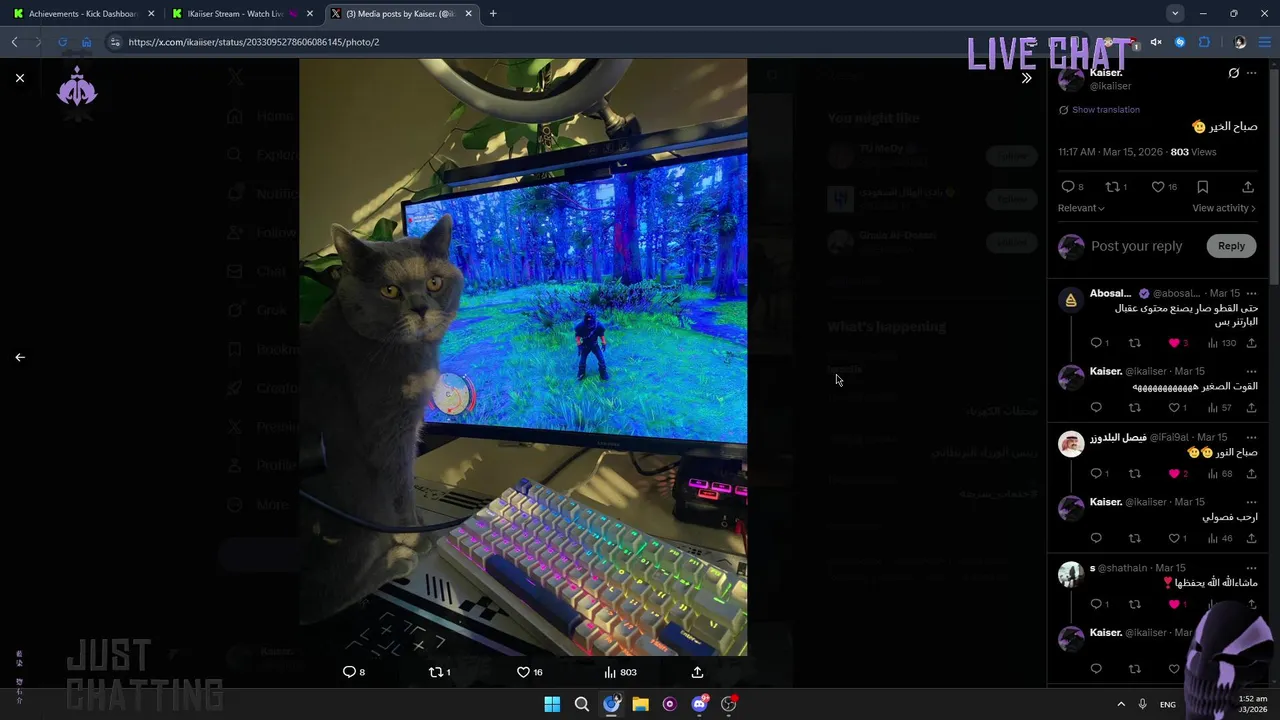This screenshot has height=720, width=1280.
Task: Select the Media posts by Kaiser tab
Action: coord(401,14)
